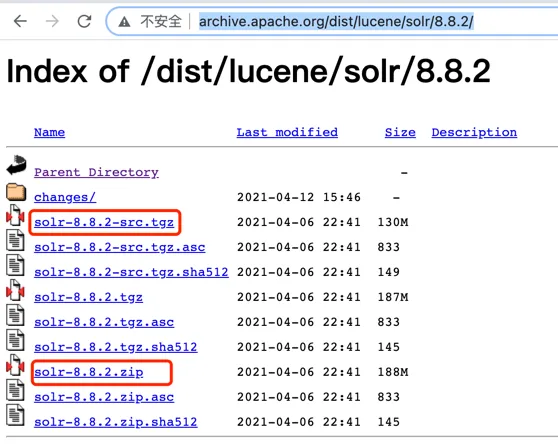Click the archive icon beside solr-8.8.2.tgz
The width and height of the screenshot is (558, 447).
(x=15, y=290)
